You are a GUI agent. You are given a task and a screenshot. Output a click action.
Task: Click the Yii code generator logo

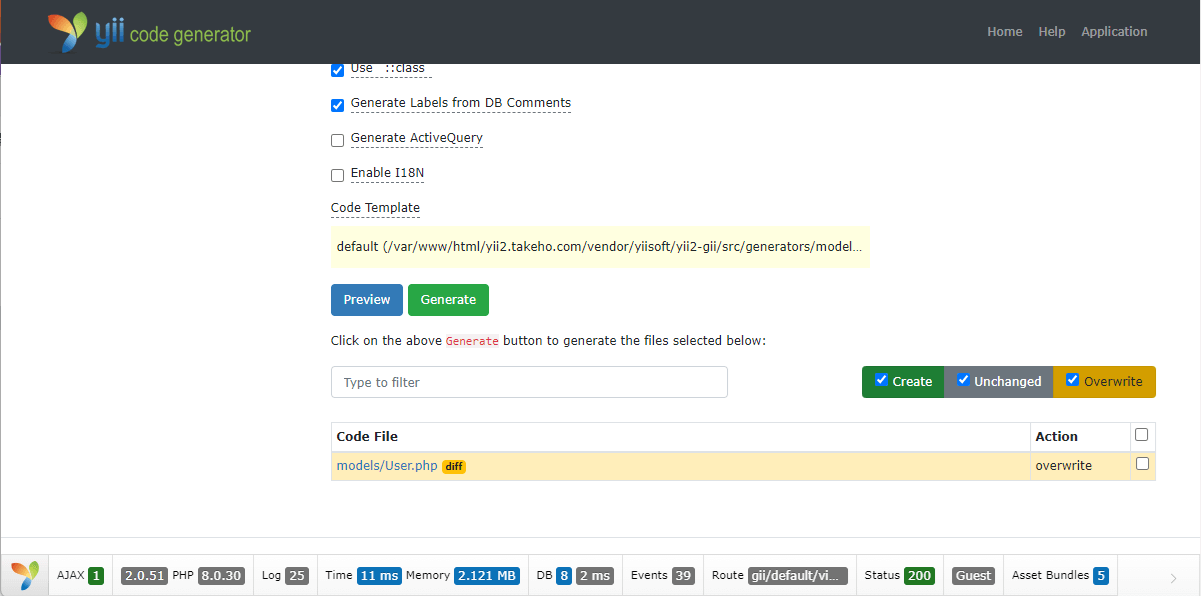coord(150,33)
